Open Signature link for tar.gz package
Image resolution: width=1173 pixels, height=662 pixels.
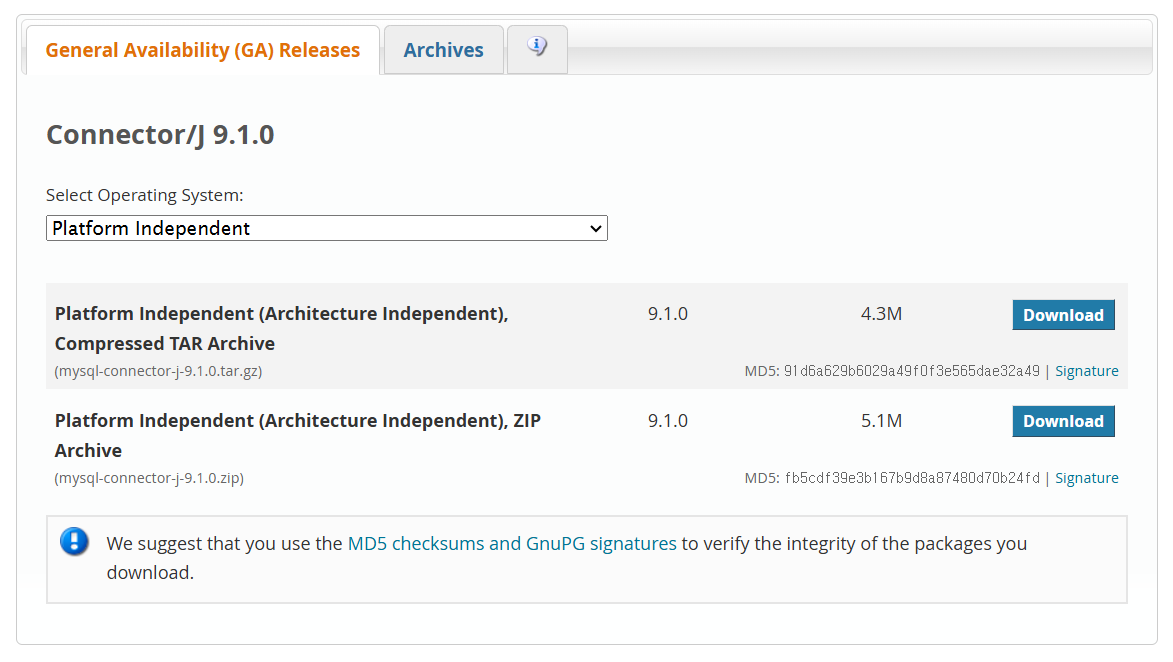(1086, 371)
